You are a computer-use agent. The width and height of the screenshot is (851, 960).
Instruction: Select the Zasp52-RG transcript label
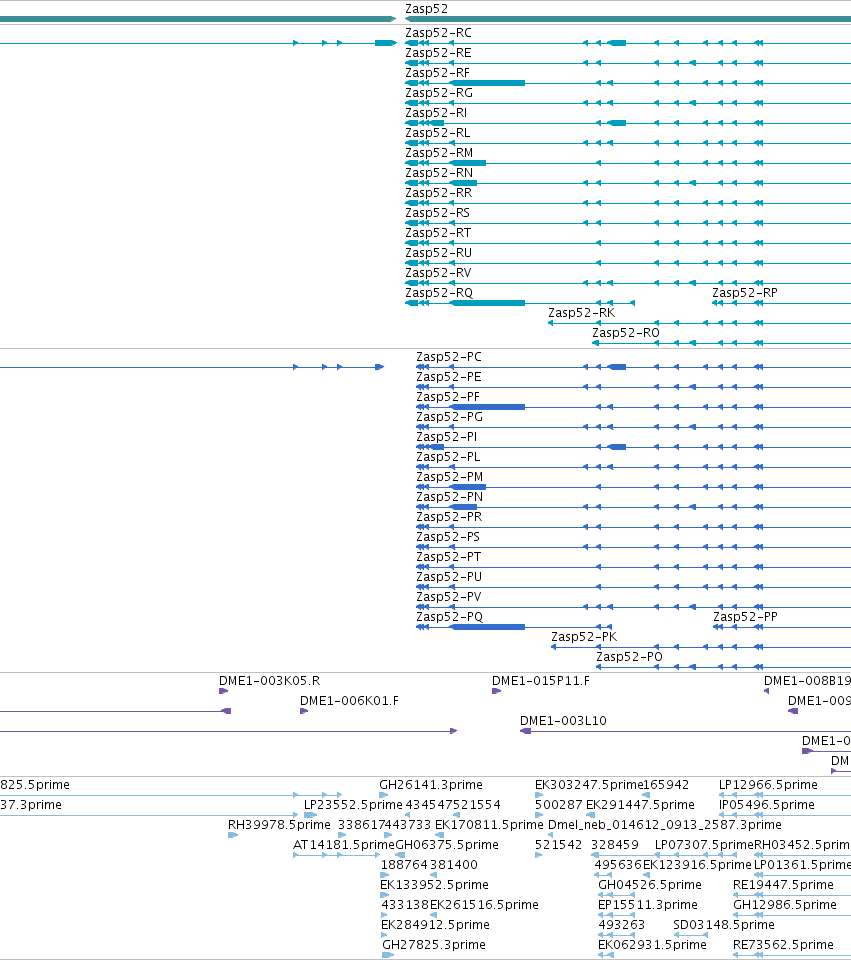pyautogui.click(x=439, y=93)
